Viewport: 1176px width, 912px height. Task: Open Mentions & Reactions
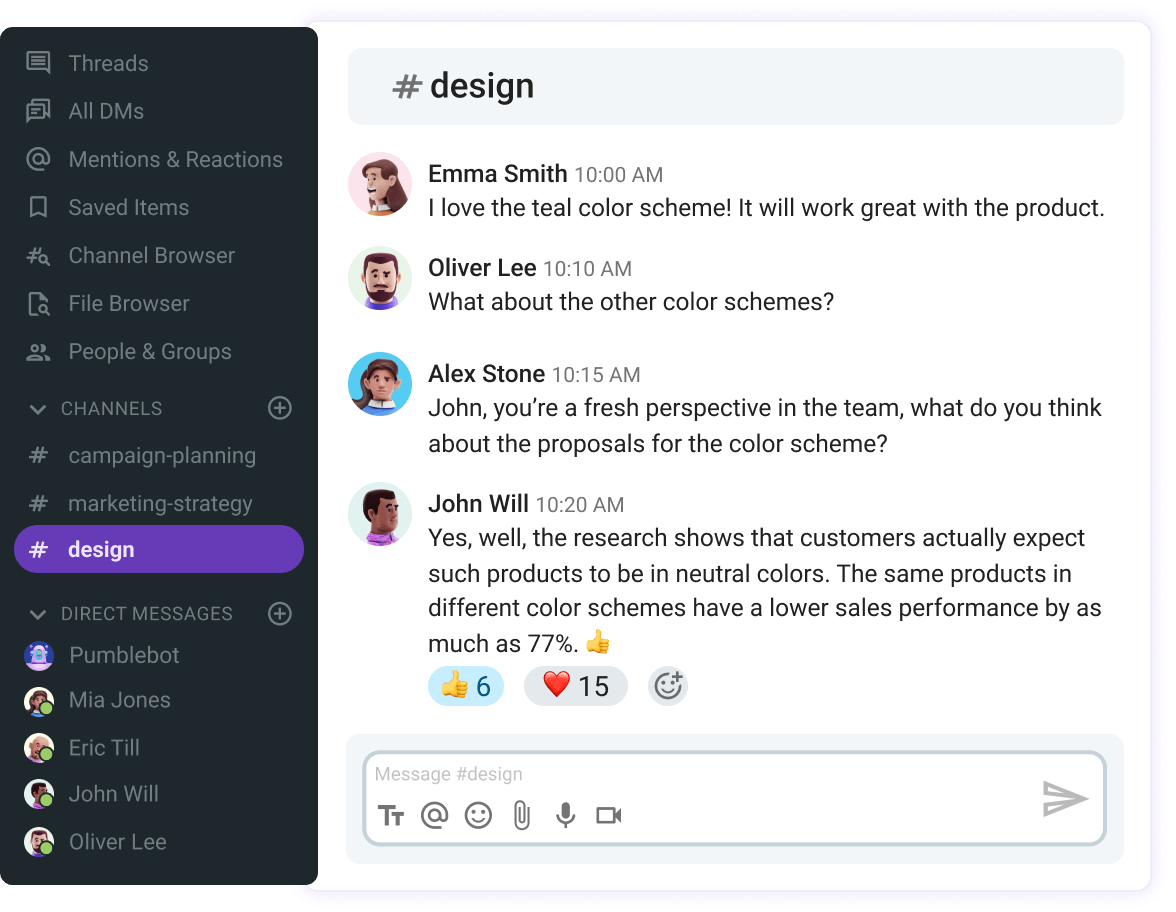[x=175, y=160]
